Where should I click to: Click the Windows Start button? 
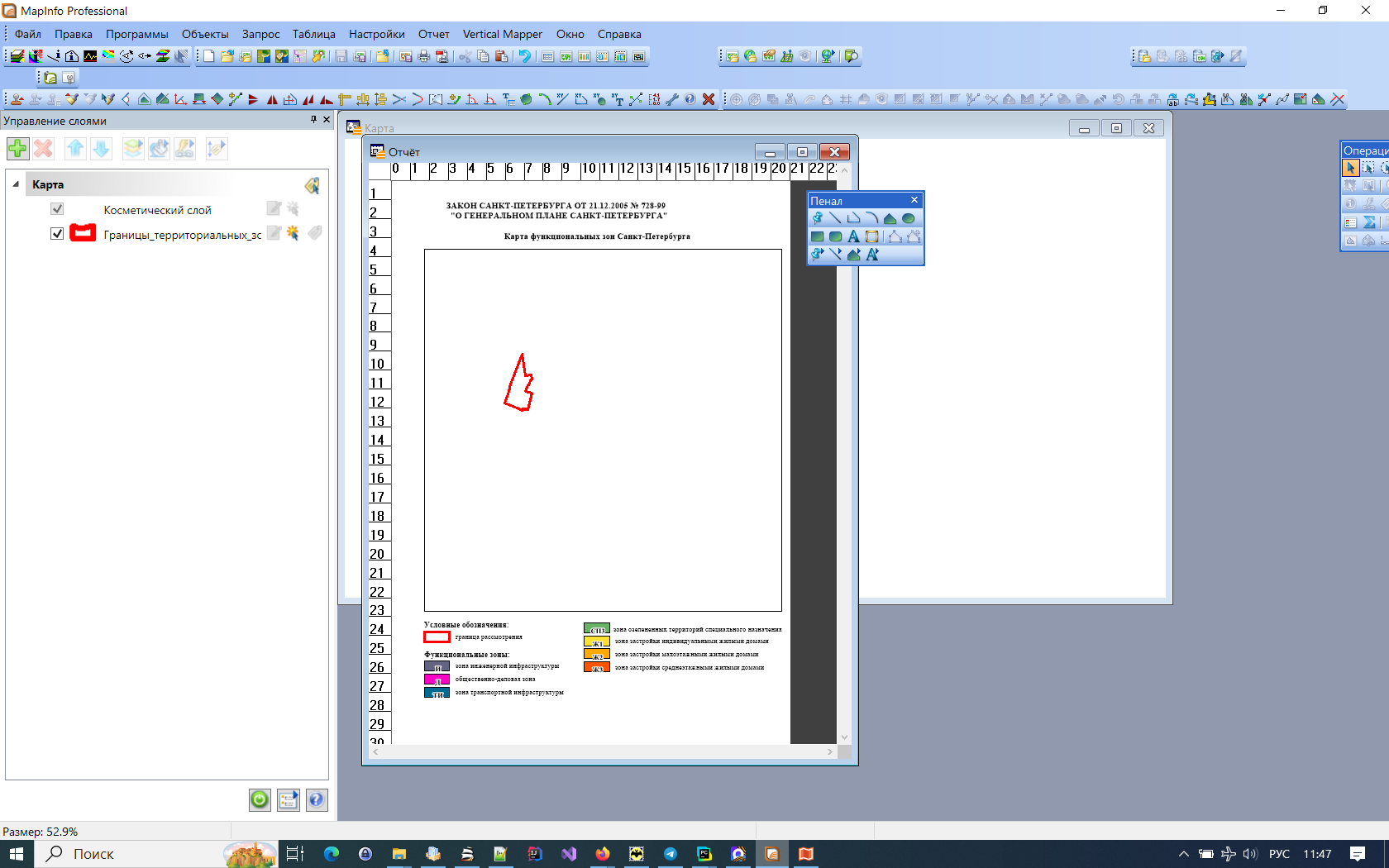[x=17, y=854]
